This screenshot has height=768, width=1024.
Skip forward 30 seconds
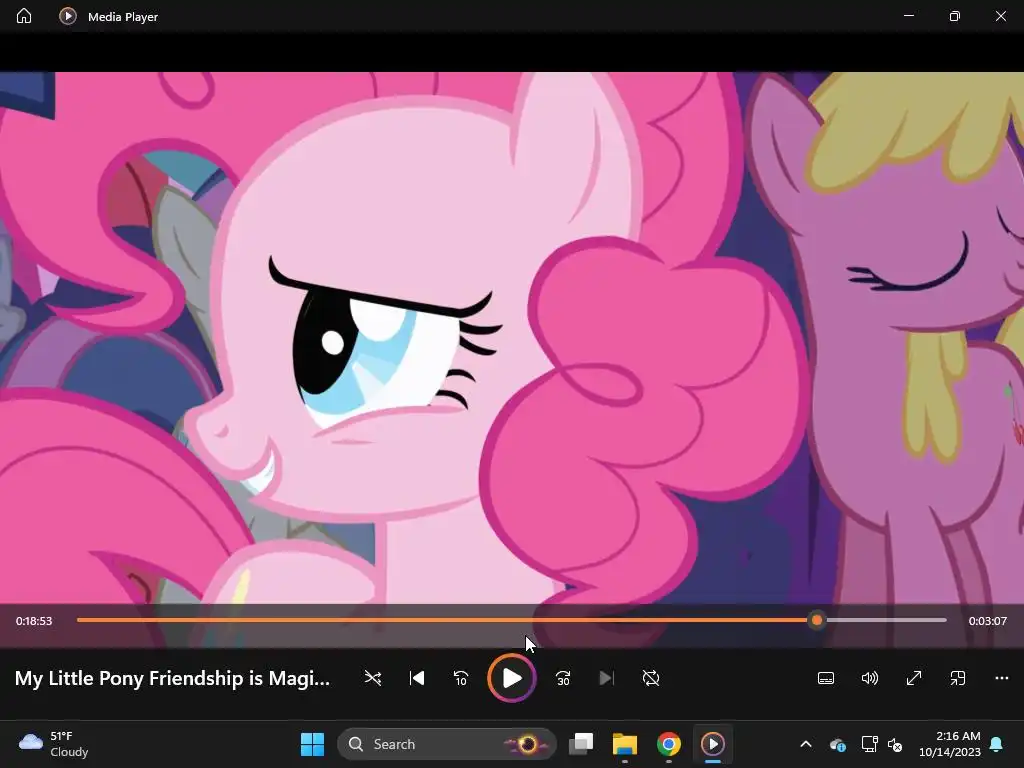tap(563, 678)
